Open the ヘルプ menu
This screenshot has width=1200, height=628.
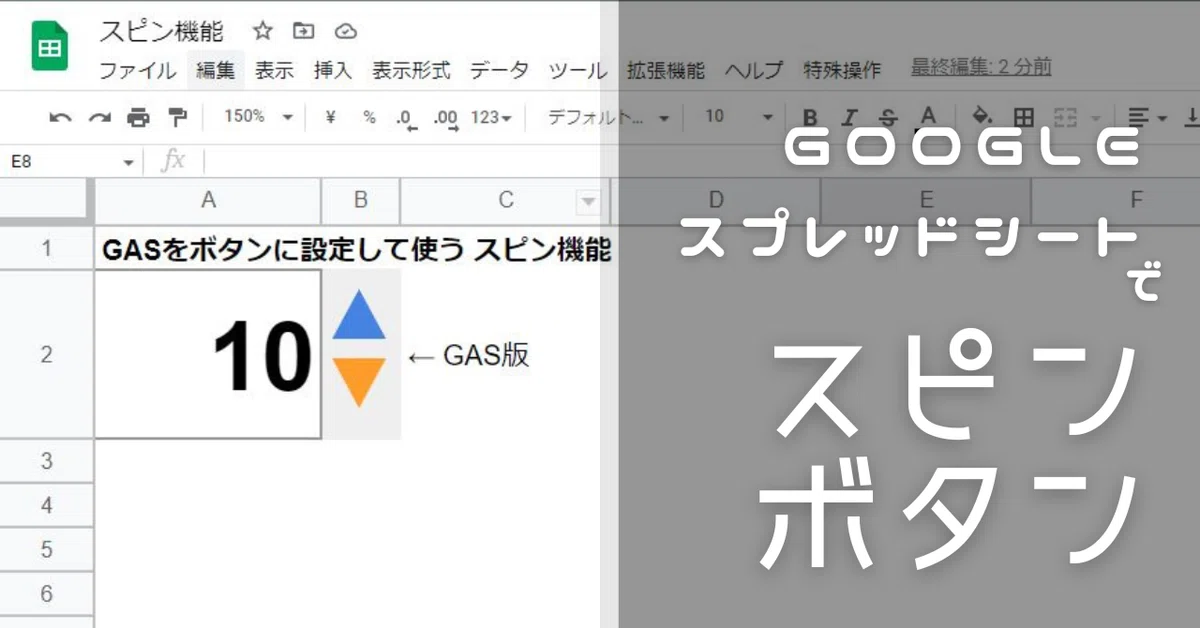(754, 70)
